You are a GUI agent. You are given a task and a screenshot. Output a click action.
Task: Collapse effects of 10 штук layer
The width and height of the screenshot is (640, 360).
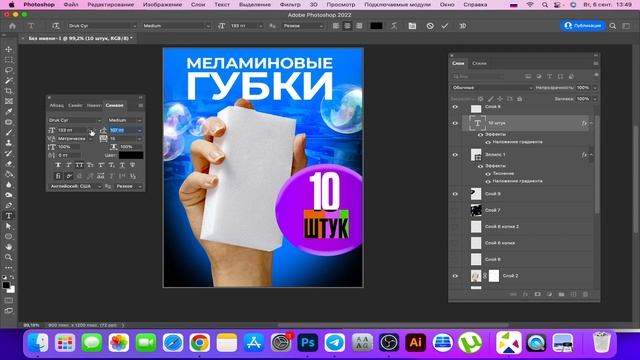point(591,123)
